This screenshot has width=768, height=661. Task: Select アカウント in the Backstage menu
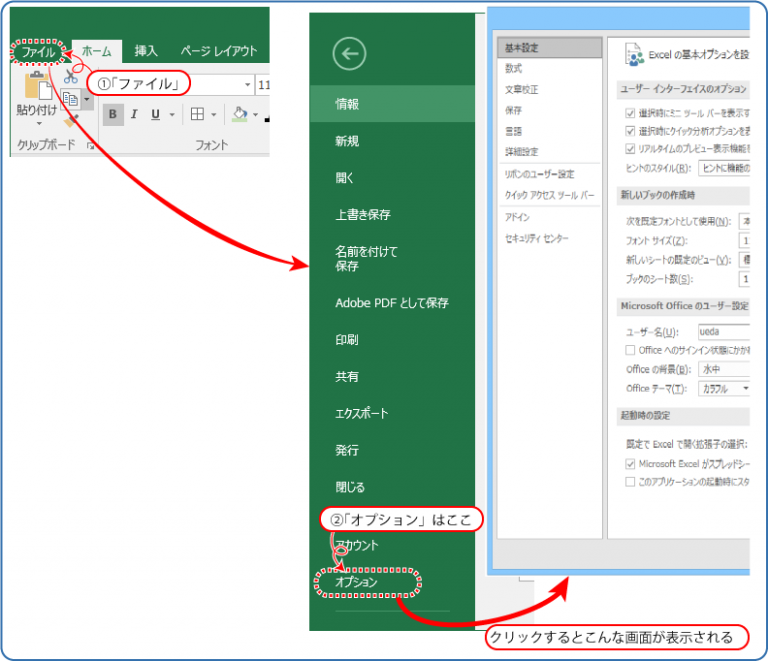click(x=357, y=545)
